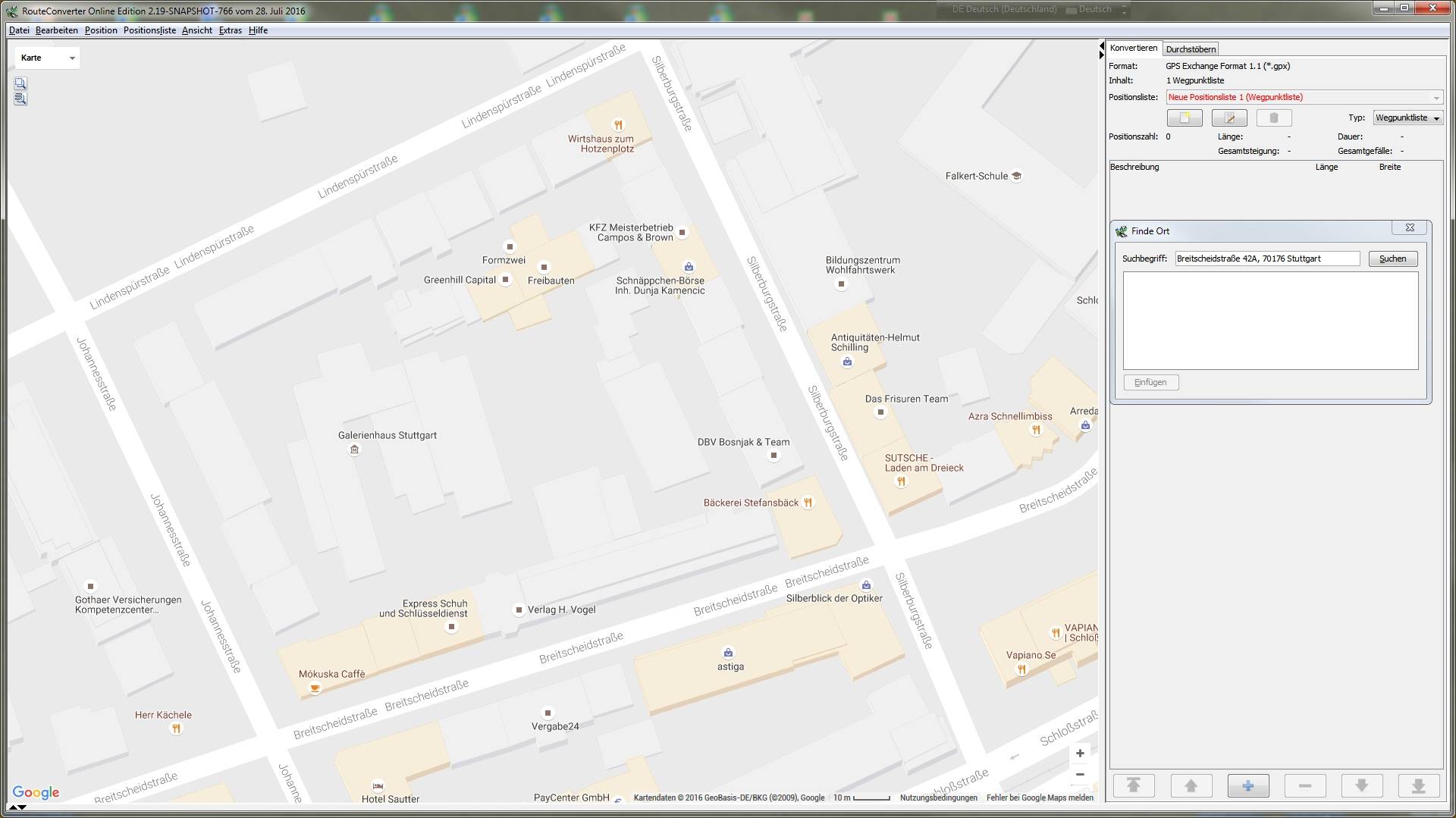Click the new position list icon button
Image resolution: width=1456 pixels, height=818 pixels.
(1185, 118)
